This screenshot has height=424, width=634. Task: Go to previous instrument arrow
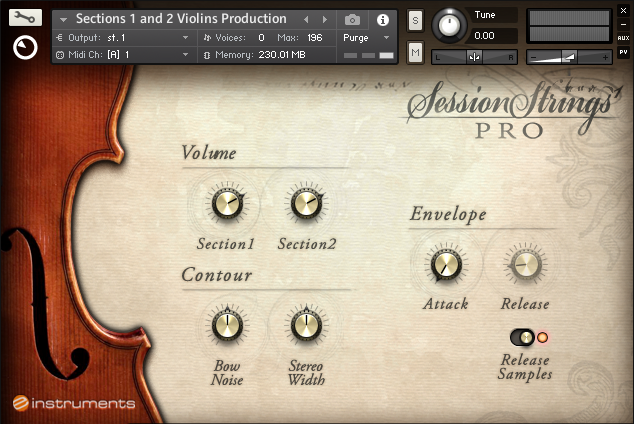pos(306,19)
